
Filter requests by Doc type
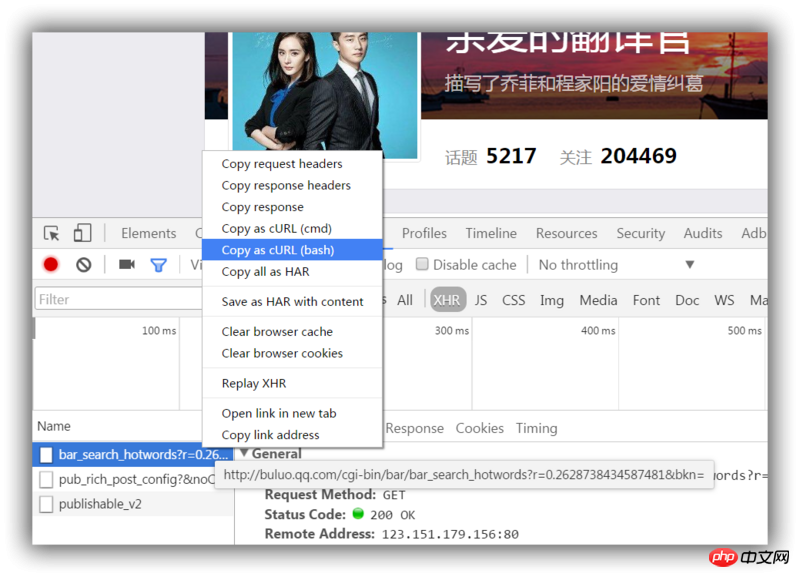tap(687, 300)
